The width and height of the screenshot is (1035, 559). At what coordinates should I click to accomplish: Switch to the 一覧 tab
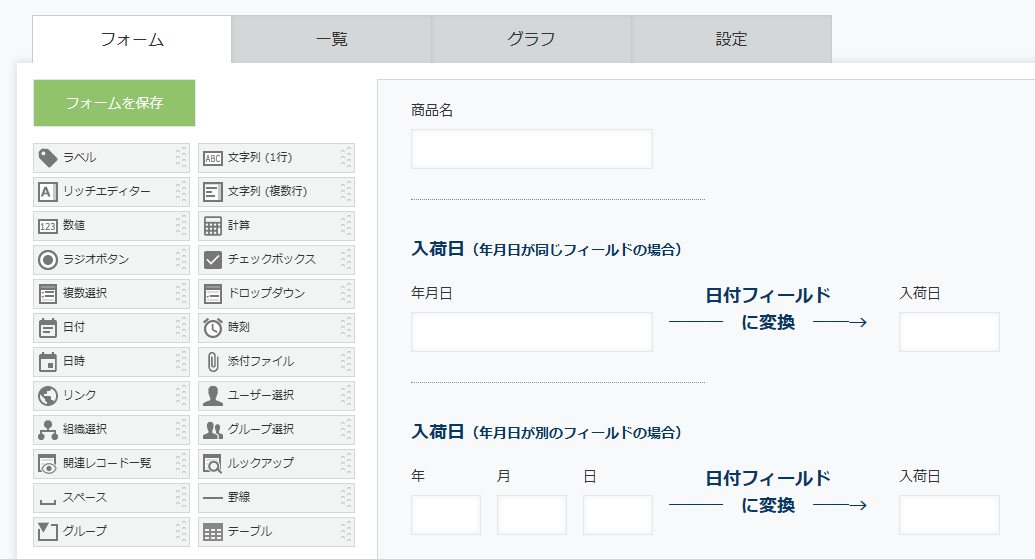coord(331,40)
